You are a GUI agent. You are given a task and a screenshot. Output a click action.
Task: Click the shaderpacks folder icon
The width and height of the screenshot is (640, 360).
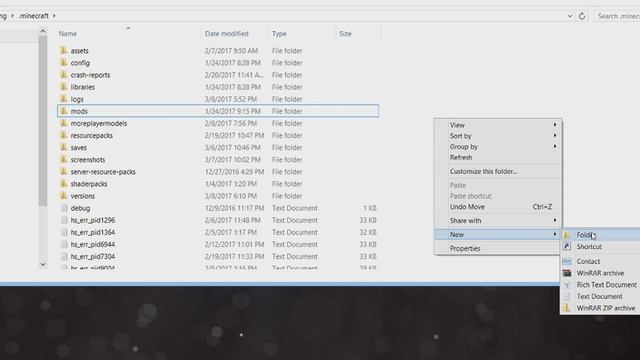(64, 183)
